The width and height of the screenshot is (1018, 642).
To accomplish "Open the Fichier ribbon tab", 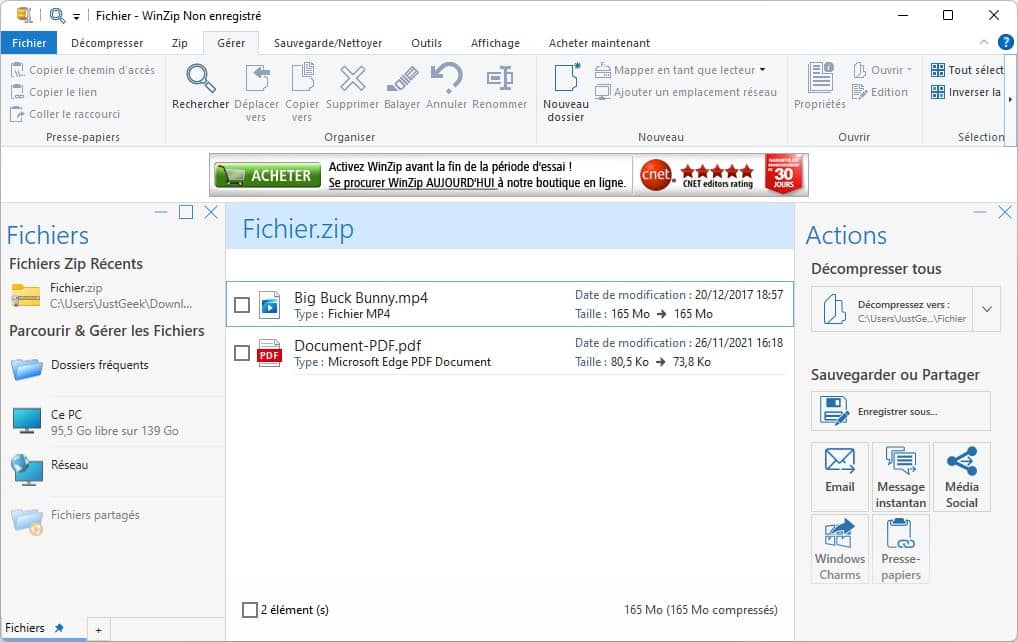I will [x=29, y=43].
